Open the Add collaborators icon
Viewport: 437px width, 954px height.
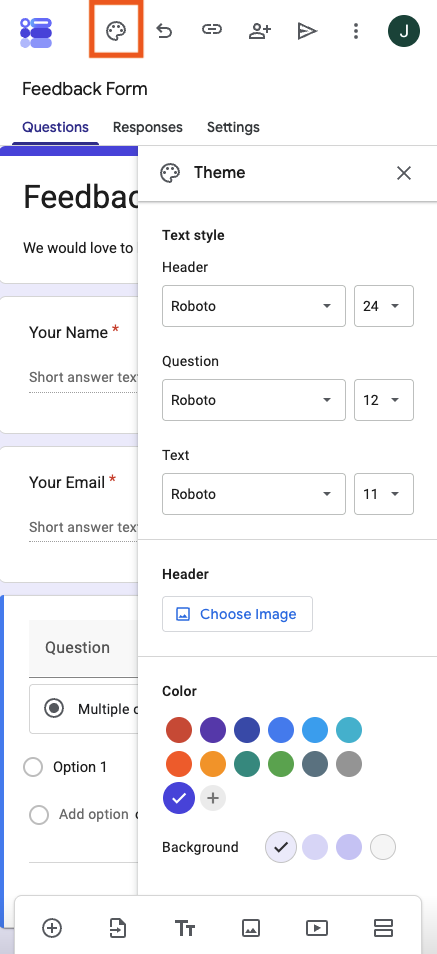pos(260,31)
